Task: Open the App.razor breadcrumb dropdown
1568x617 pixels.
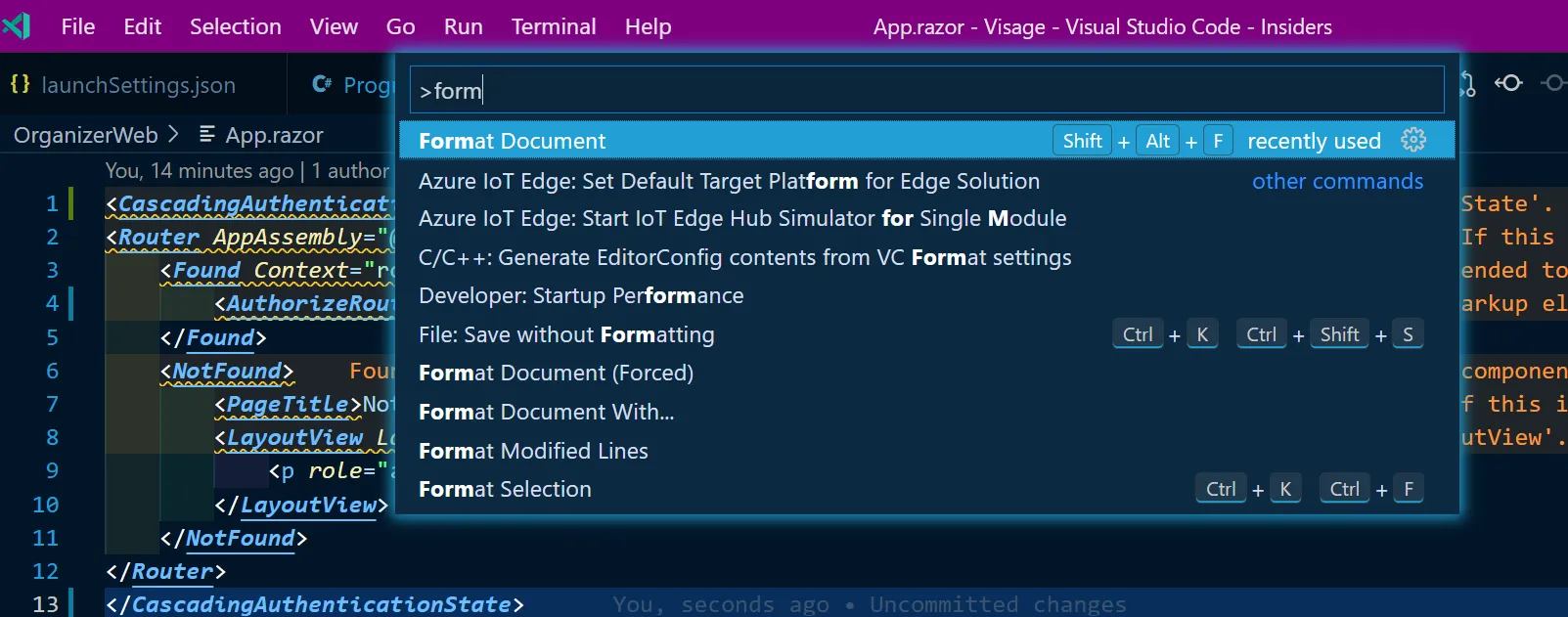Action: 274,135
